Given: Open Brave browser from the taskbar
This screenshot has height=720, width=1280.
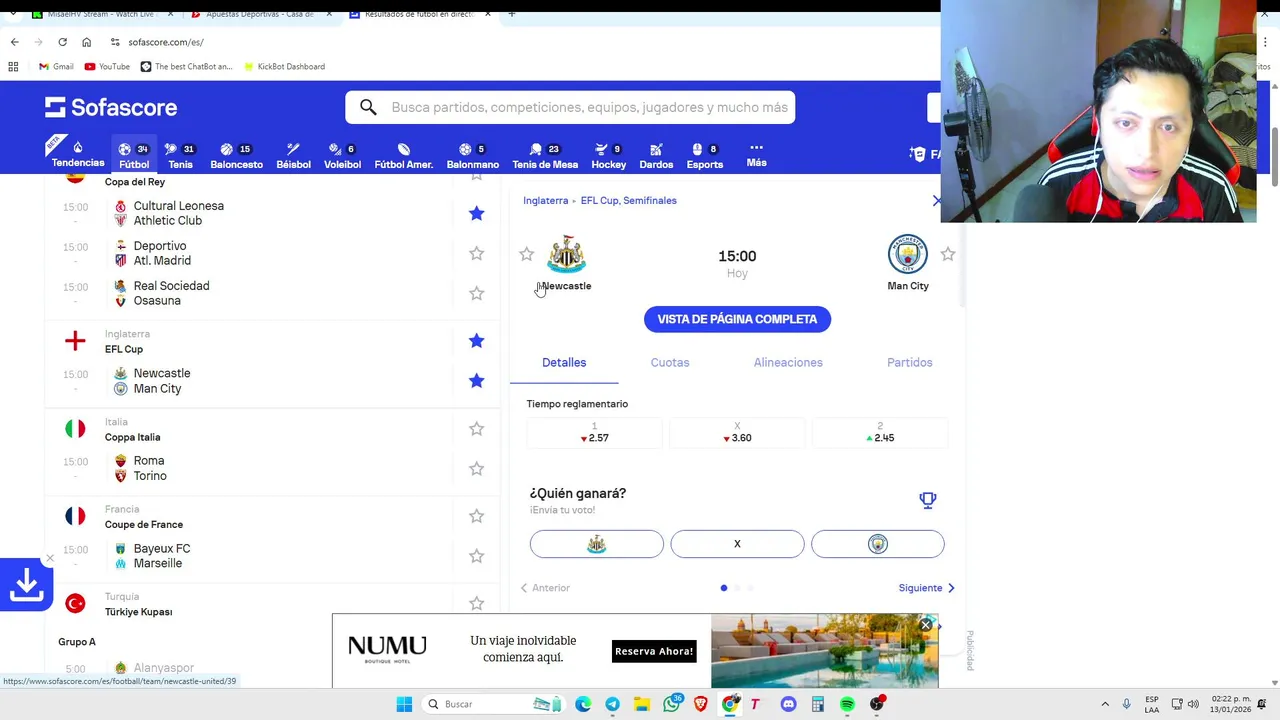Looking at the screenshot, I should point(700,704).
